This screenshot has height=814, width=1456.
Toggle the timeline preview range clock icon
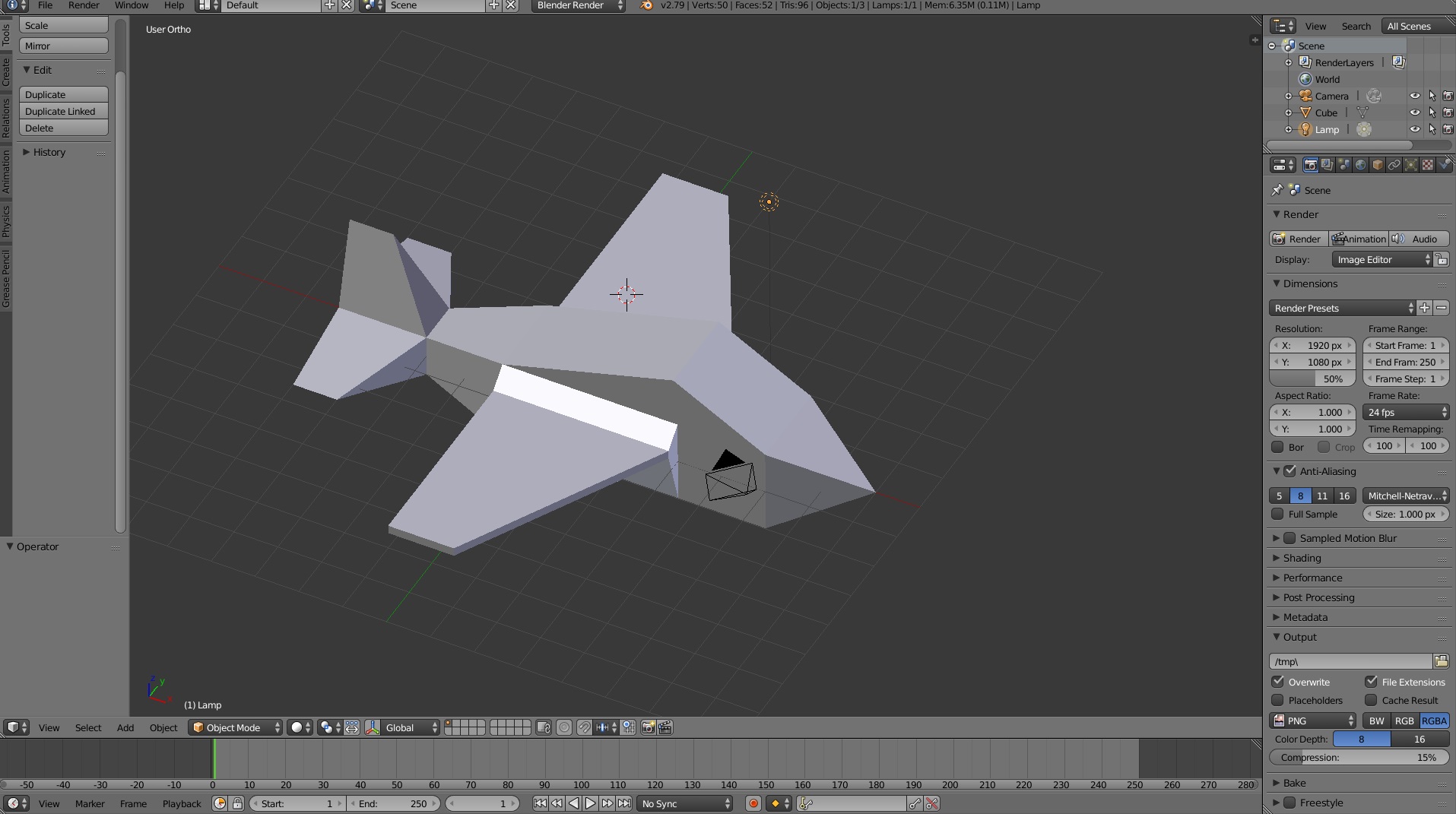220,803
